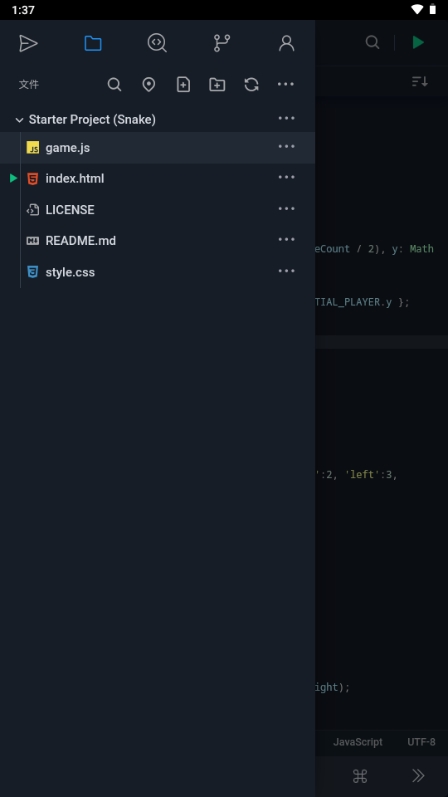Click the editor search icon

click(x=373, y=43)
